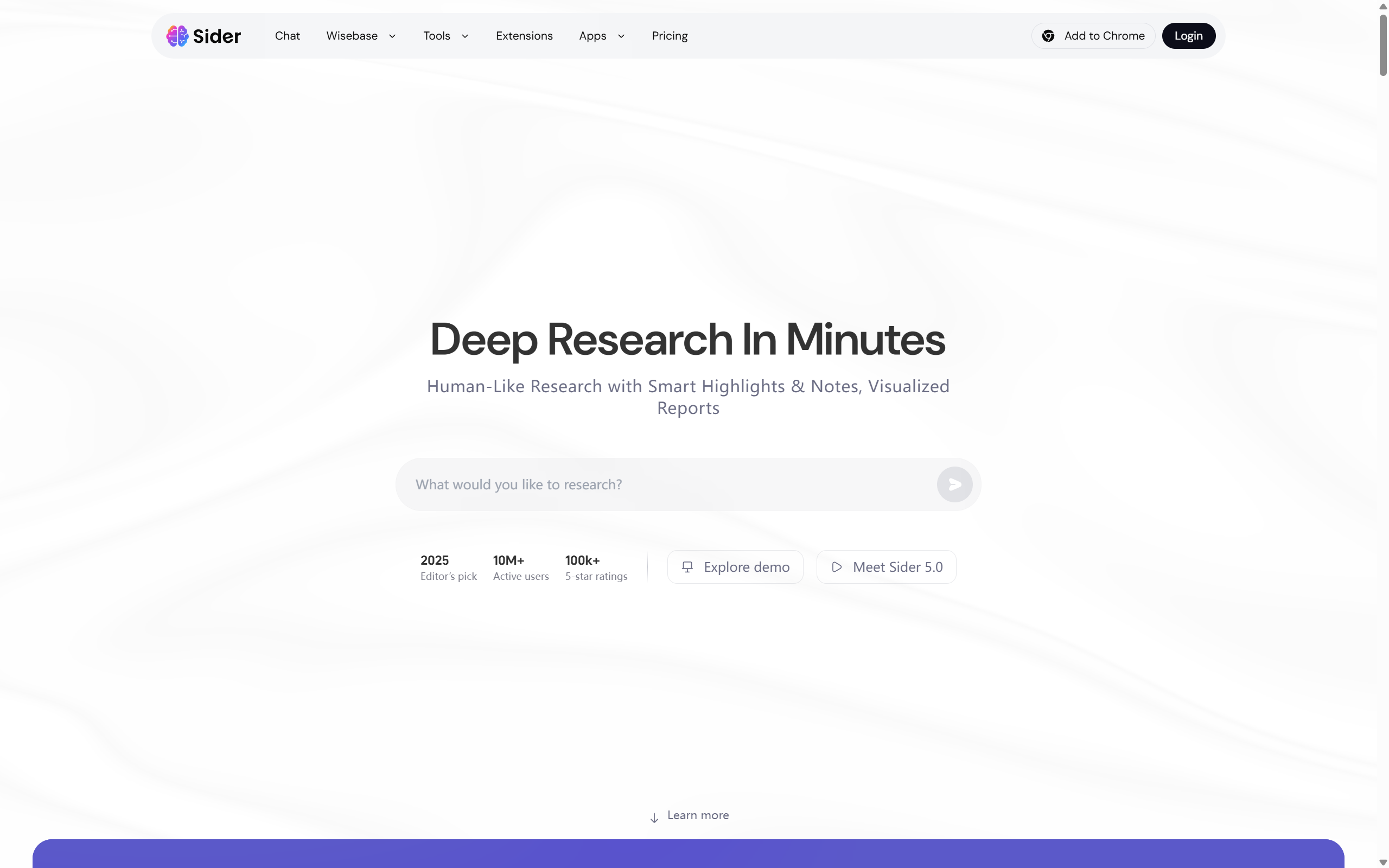Click the down arrow next to Learn more
Viewport: 1389px width, 868px height.
click(x=654, y=818)
